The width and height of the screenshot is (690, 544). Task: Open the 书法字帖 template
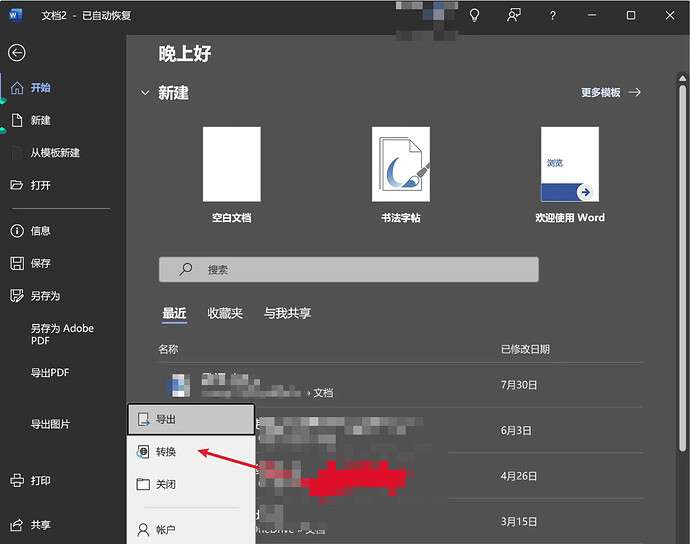pos(400,175)
